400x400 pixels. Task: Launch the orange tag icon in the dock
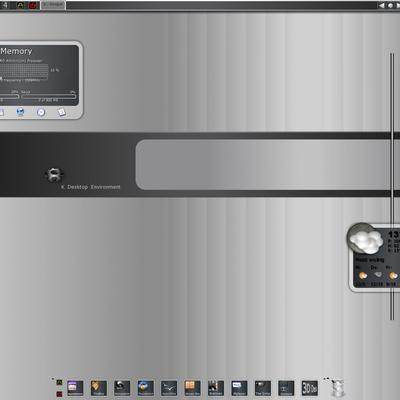click(99, 388)
